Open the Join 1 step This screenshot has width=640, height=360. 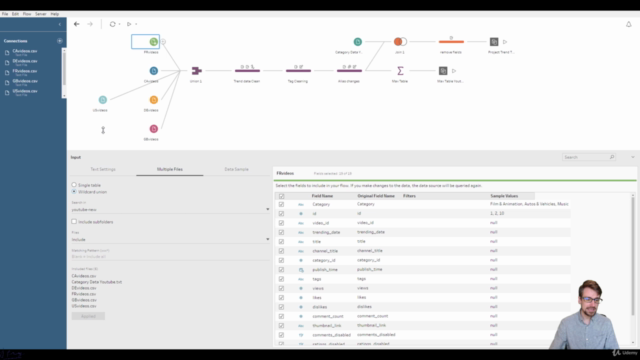400,42
